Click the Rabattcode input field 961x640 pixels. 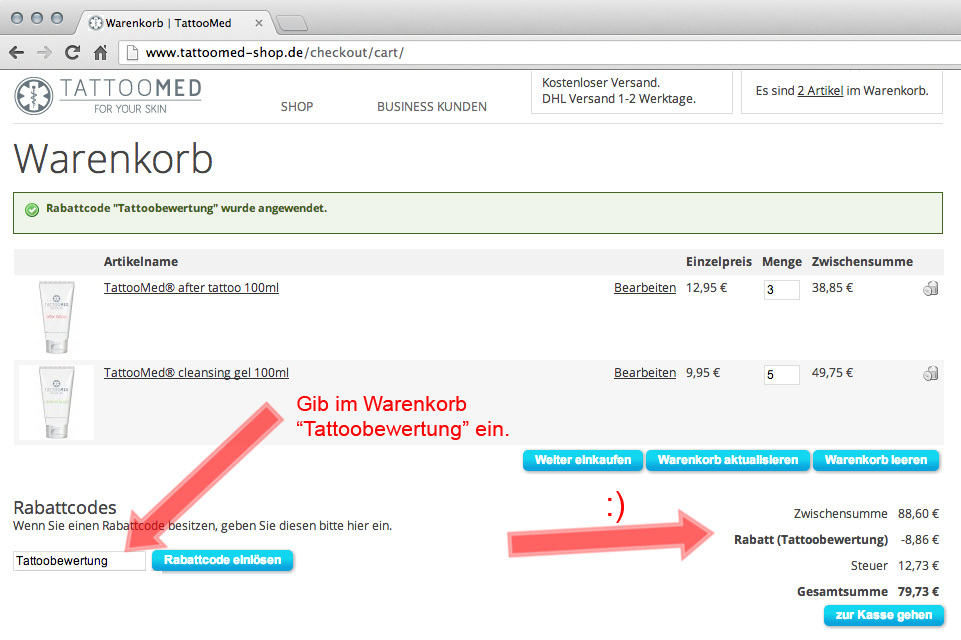pyautogui.click(x=79, y=561)
